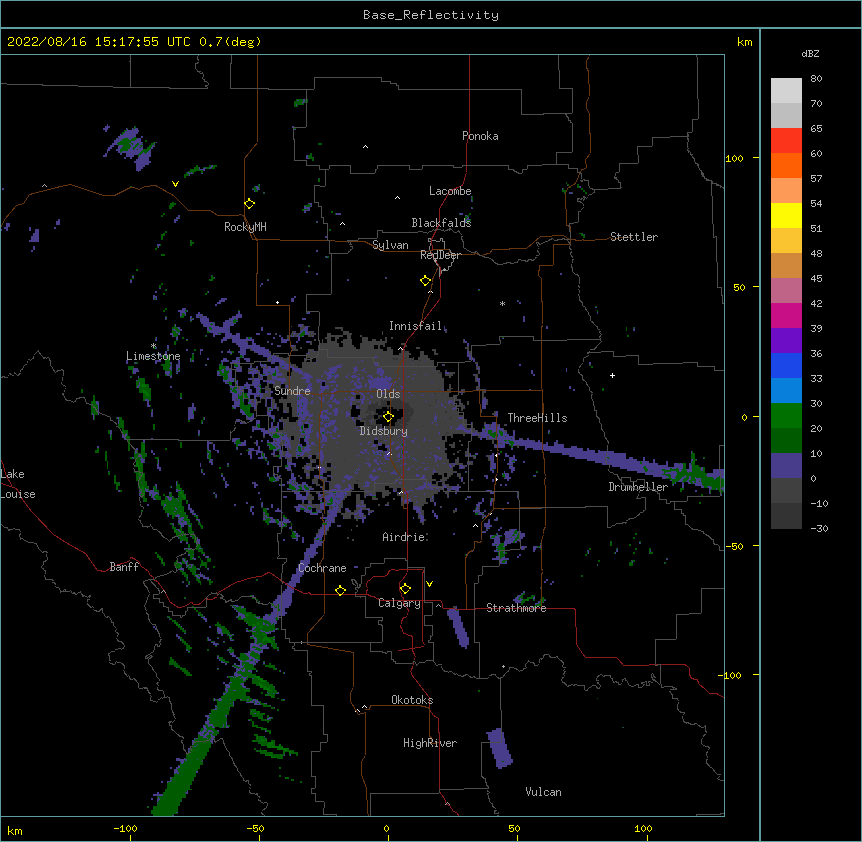The height and width of the screenshot is (842, 862).
Task: Click the purple-green echo patch in the northwest corner
Action: (x=131, y=147)
